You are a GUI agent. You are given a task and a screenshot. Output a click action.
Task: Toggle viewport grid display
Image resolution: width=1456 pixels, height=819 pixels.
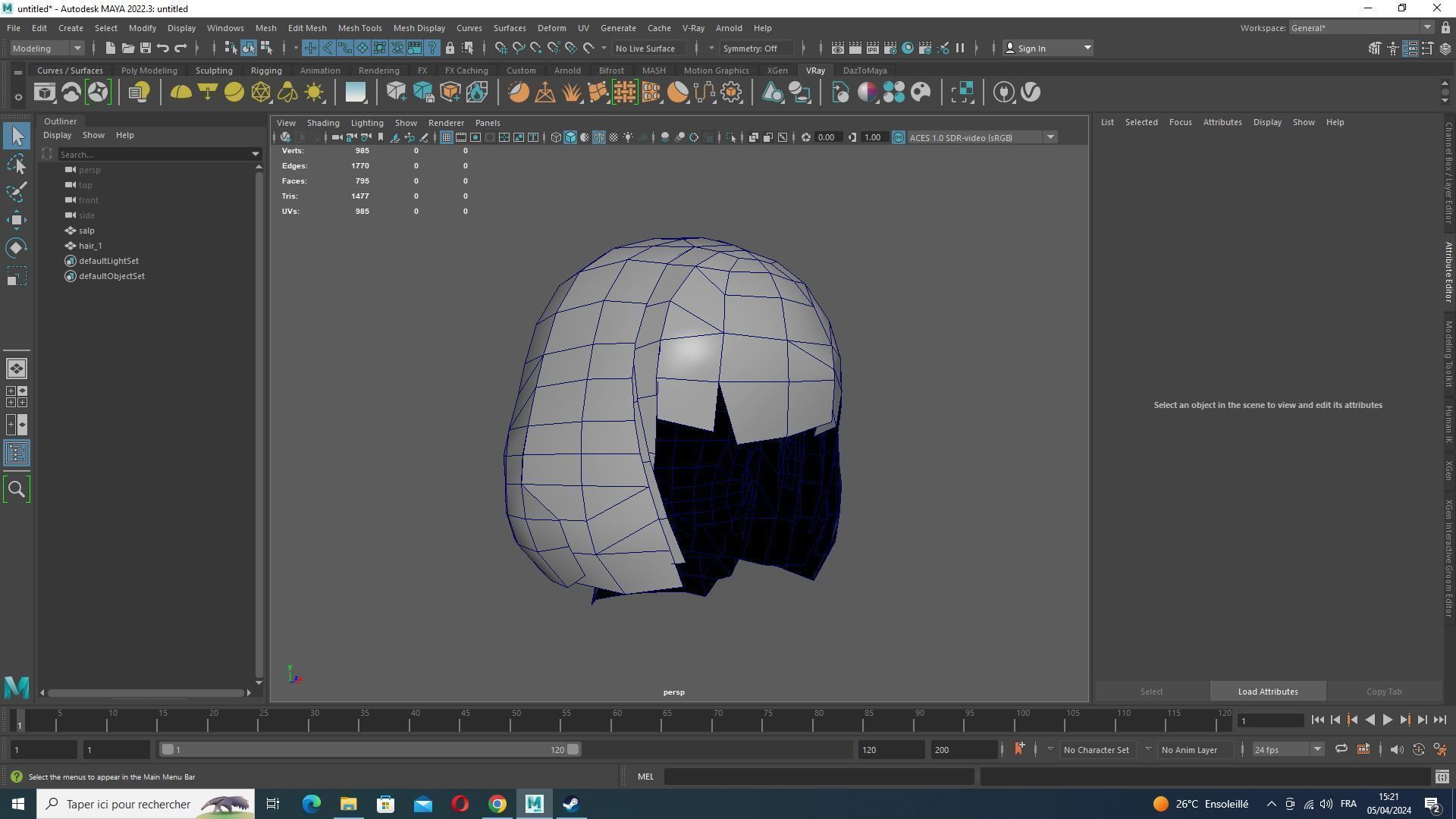[447, 137]
